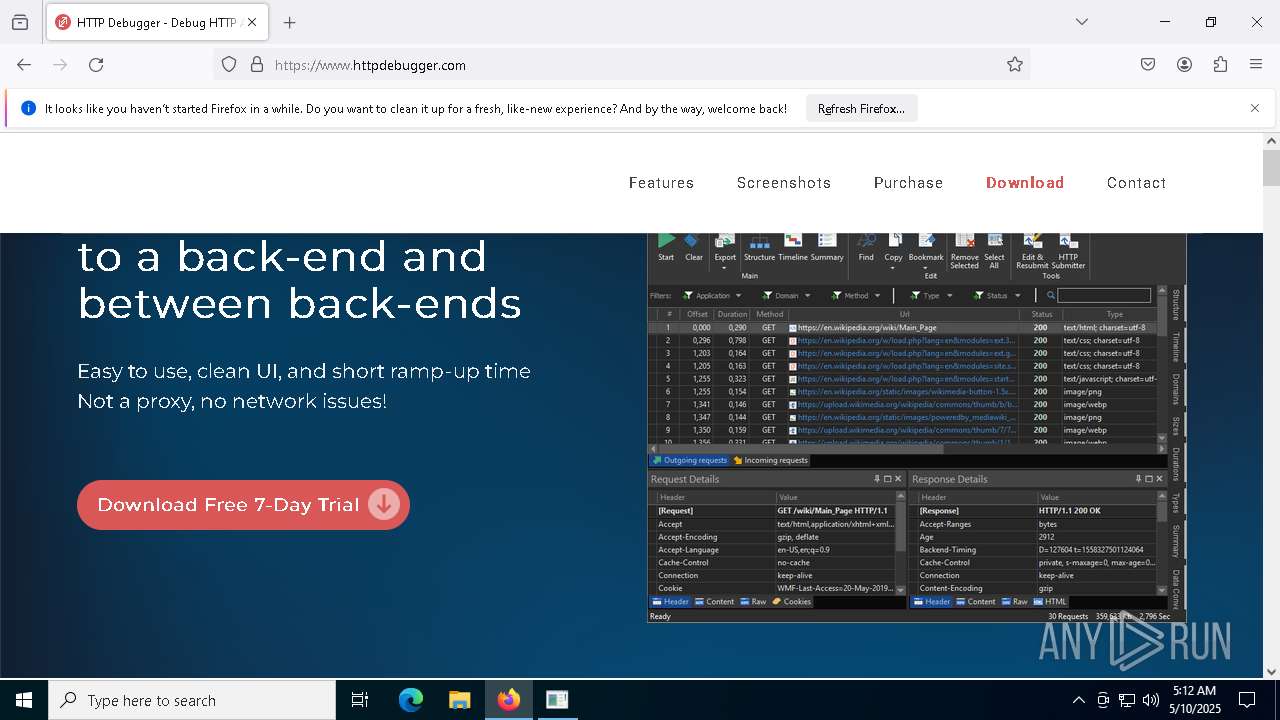
Task: Open the Action Center notifications icon
Action: 1247,700
